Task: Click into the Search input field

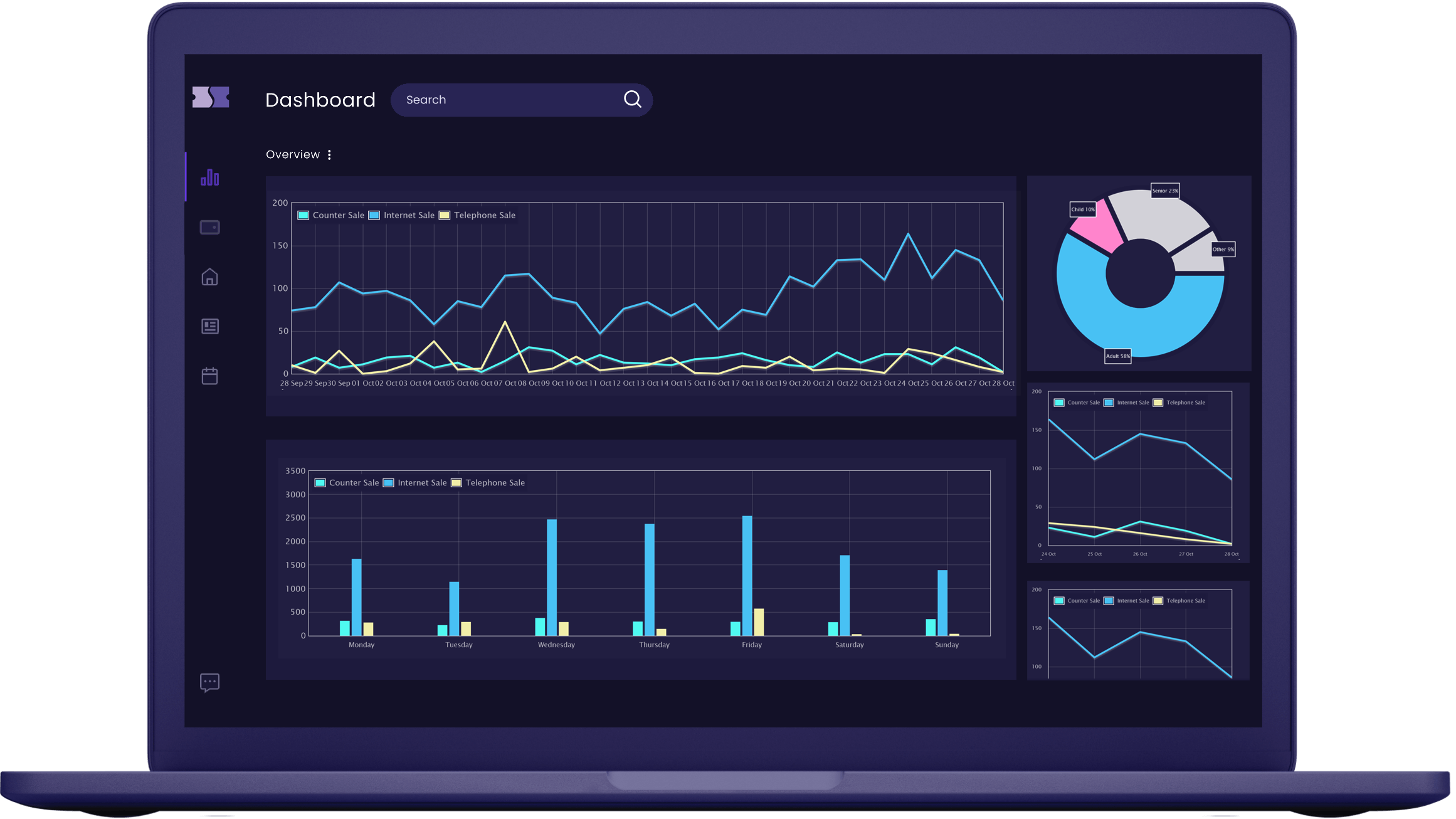Action: [522, 100]
